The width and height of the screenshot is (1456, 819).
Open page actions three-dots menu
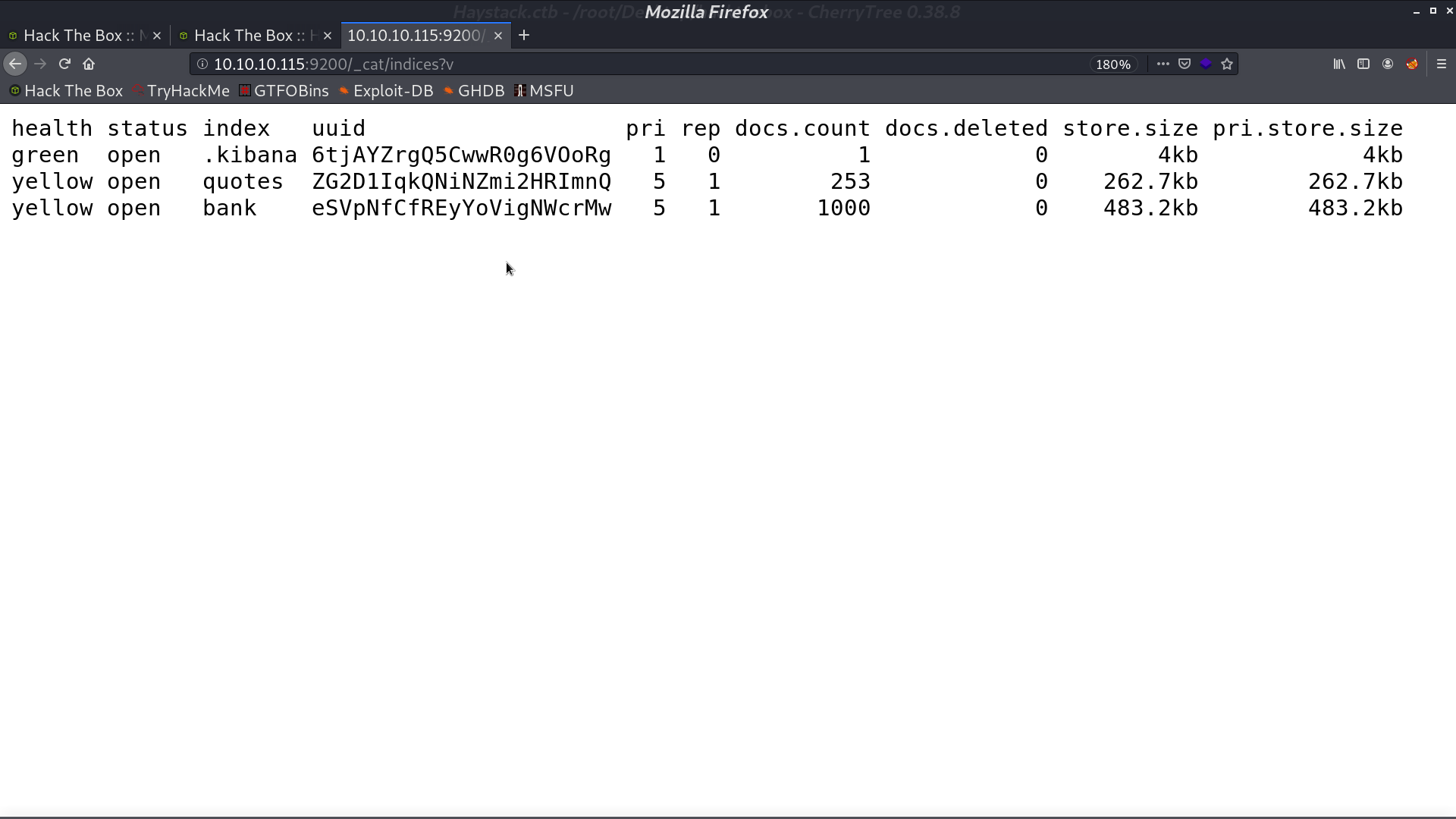(x=1163, y=64)
